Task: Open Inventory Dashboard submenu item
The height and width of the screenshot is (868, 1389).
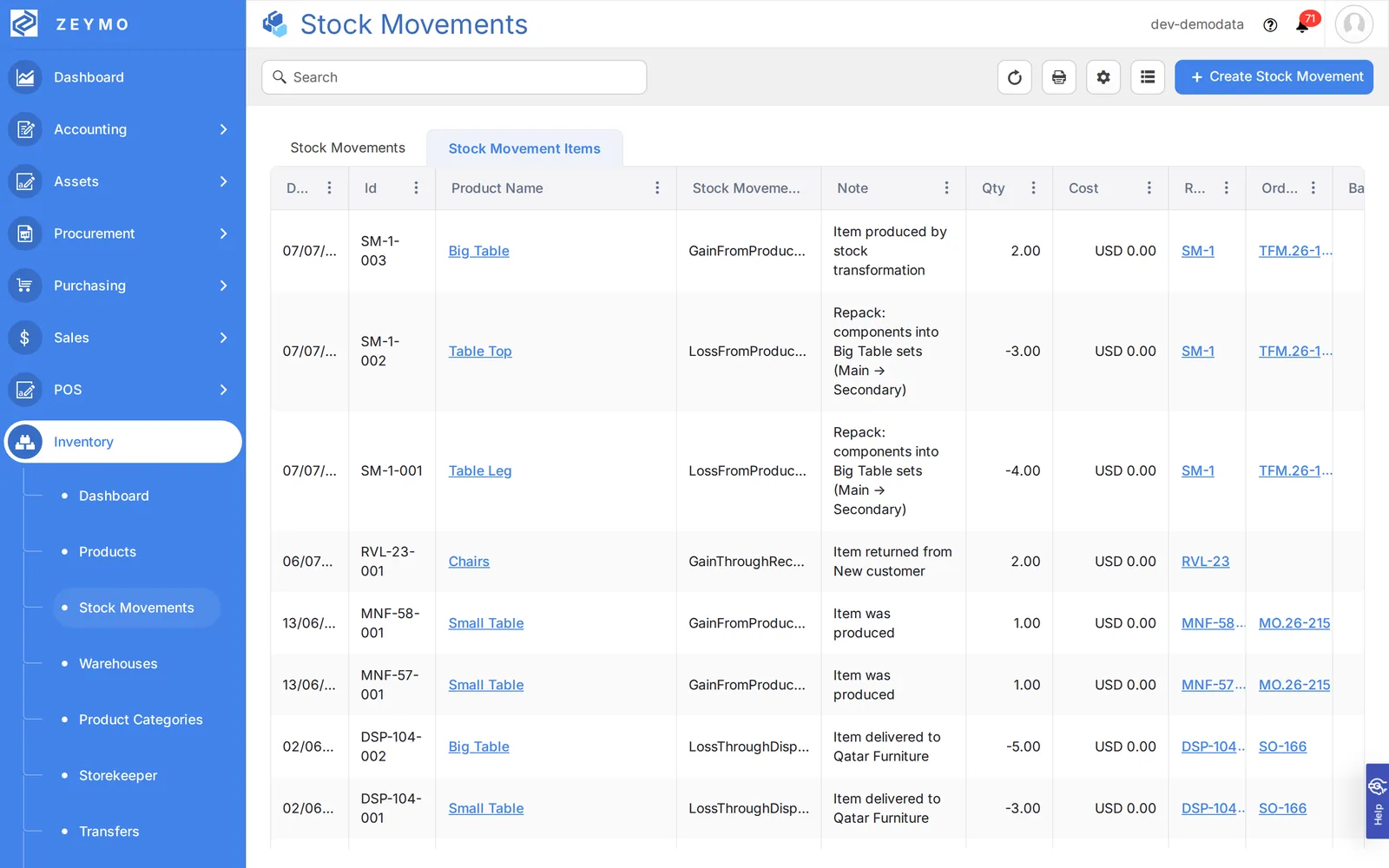Action: coord(114,496)
